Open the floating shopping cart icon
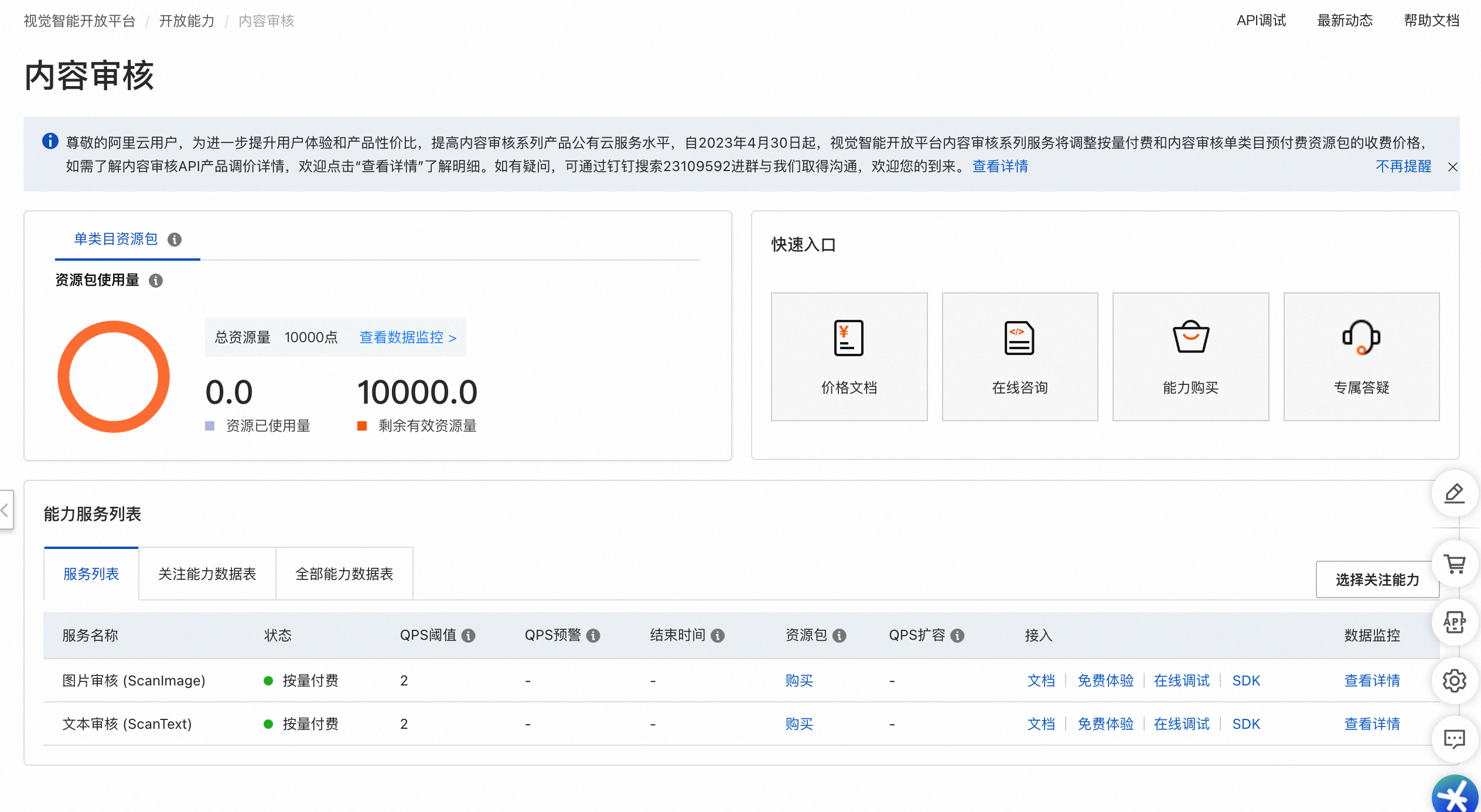Viewport: 1481px width, 812px height. (1455, 564)
